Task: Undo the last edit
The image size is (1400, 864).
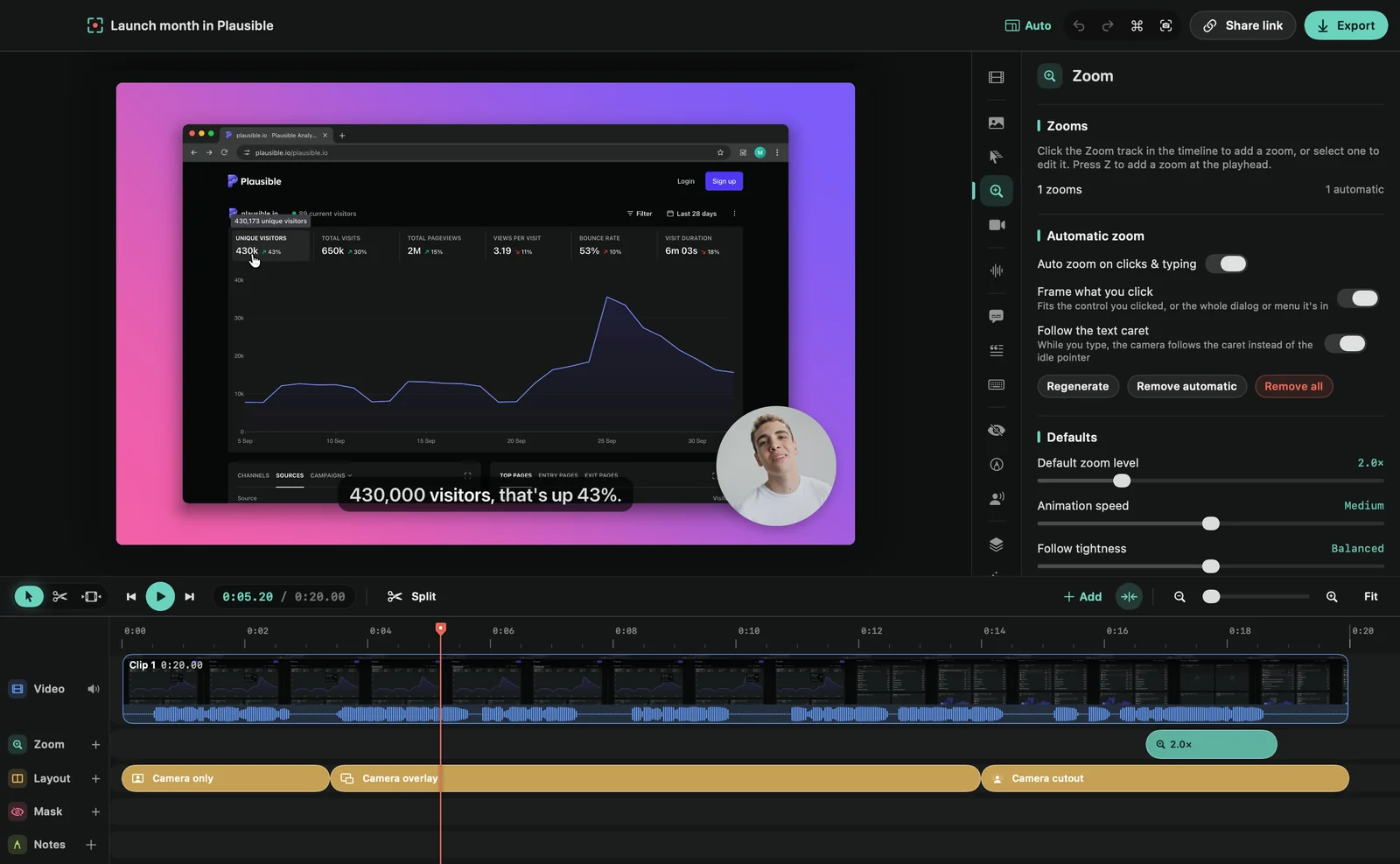Action: pos(1079,25)
